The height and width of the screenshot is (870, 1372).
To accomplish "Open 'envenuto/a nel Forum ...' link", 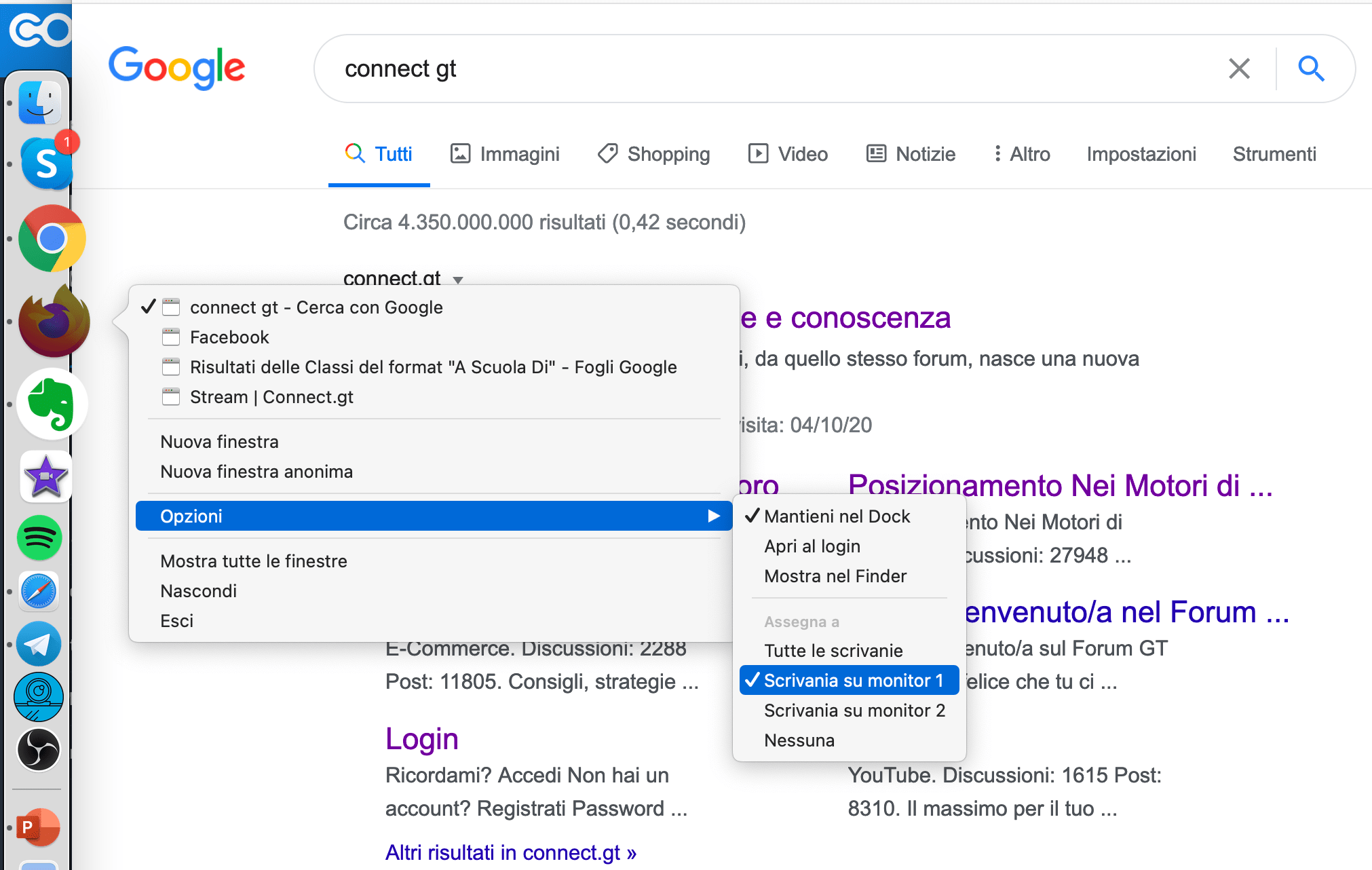I will 1126,612.
